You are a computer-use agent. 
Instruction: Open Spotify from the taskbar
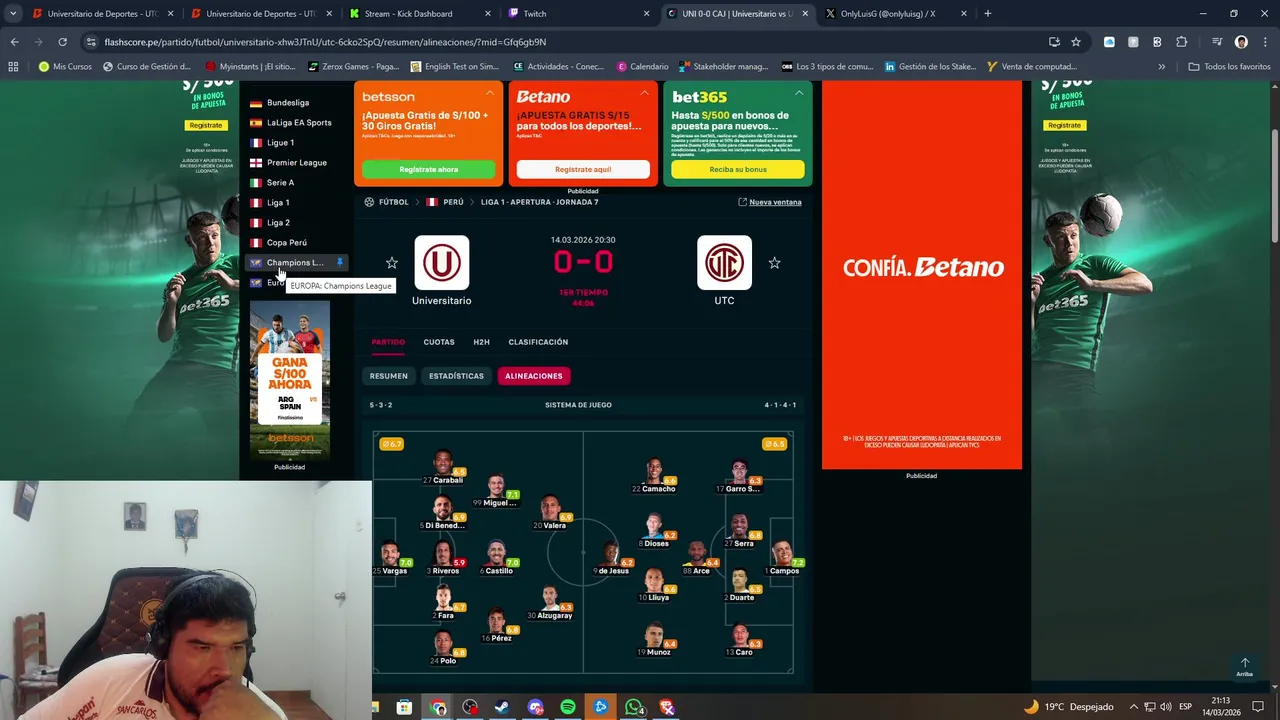[568, 707]
